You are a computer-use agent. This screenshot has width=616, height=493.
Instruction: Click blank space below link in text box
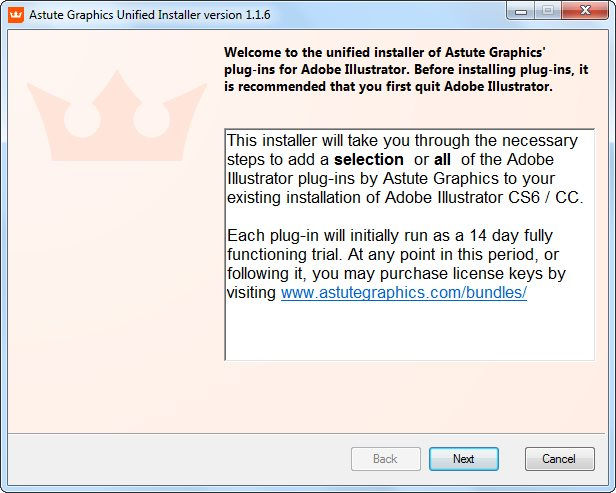409,330
